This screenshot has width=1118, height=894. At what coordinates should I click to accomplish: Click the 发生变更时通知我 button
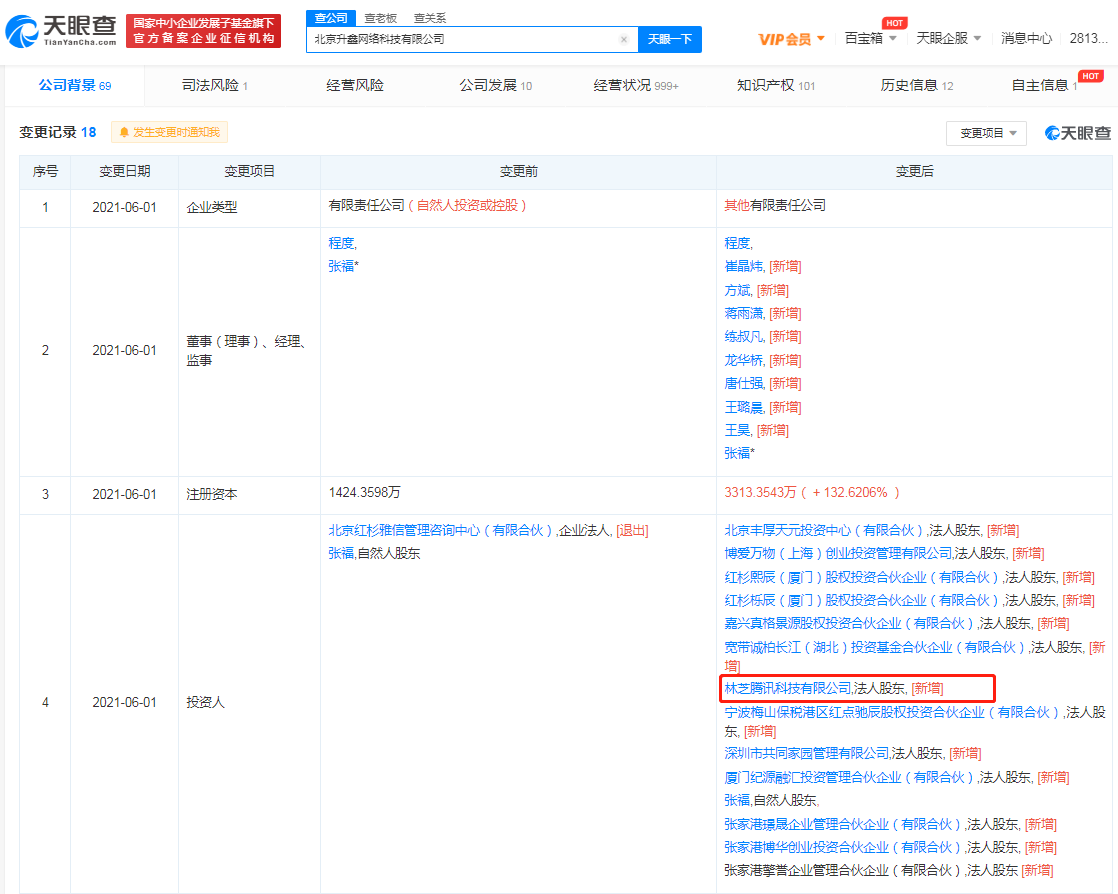click(x=170, y=133)
